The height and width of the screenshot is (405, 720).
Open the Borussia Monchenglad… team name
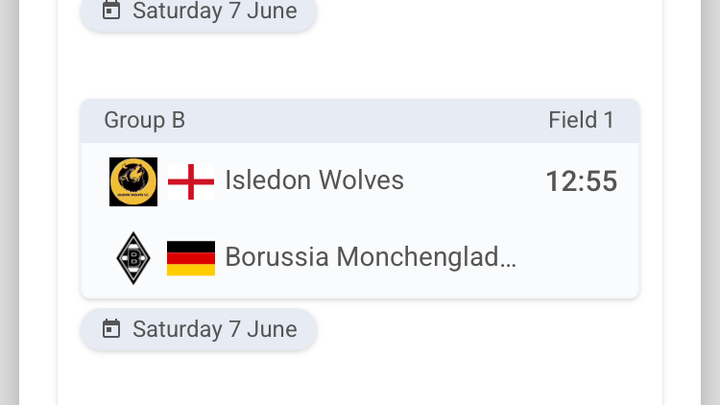(370, 257)
